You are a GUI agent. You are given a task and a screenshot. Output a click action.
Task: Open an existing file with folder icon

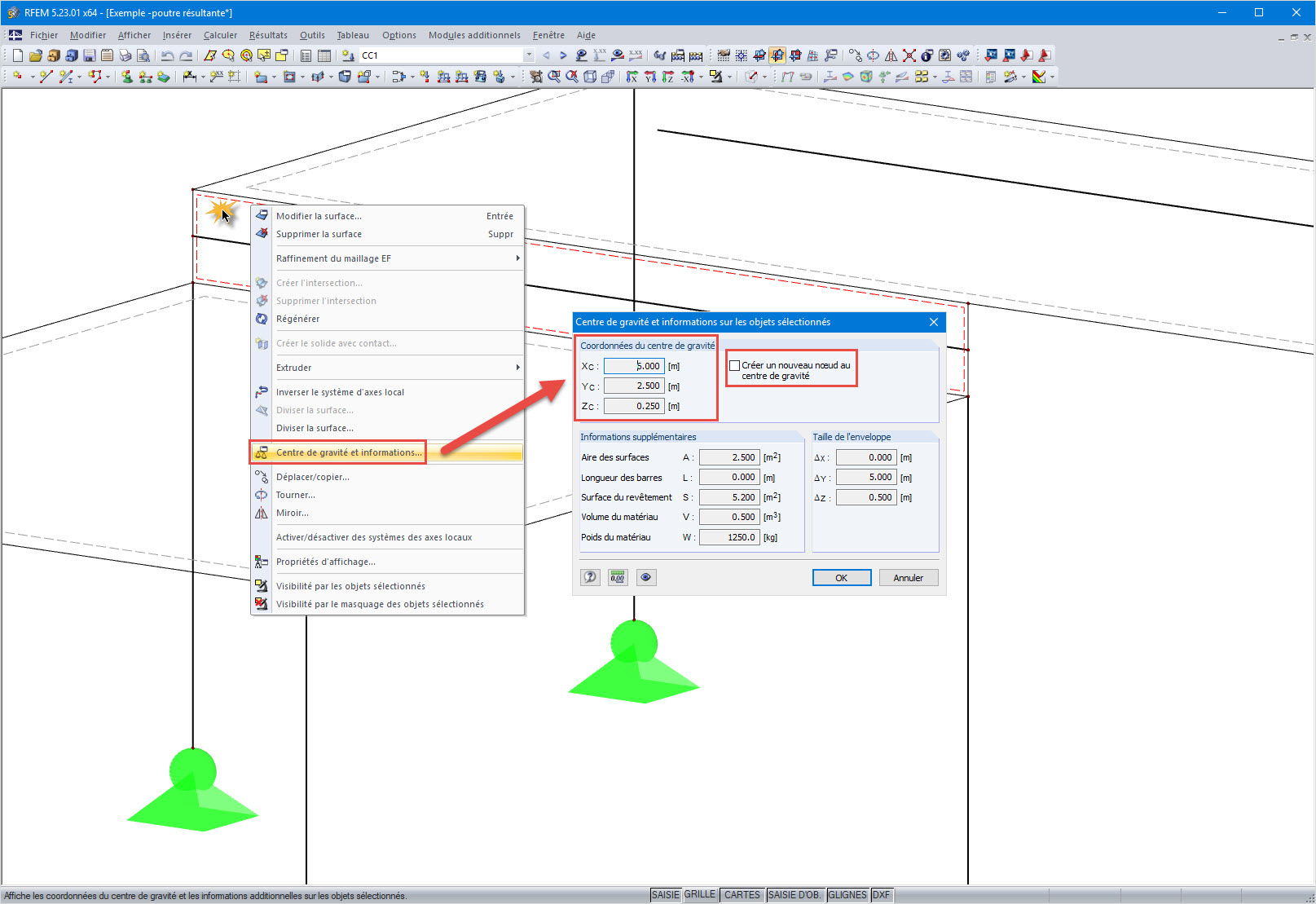pyautogui.click(x=35, y=55)
